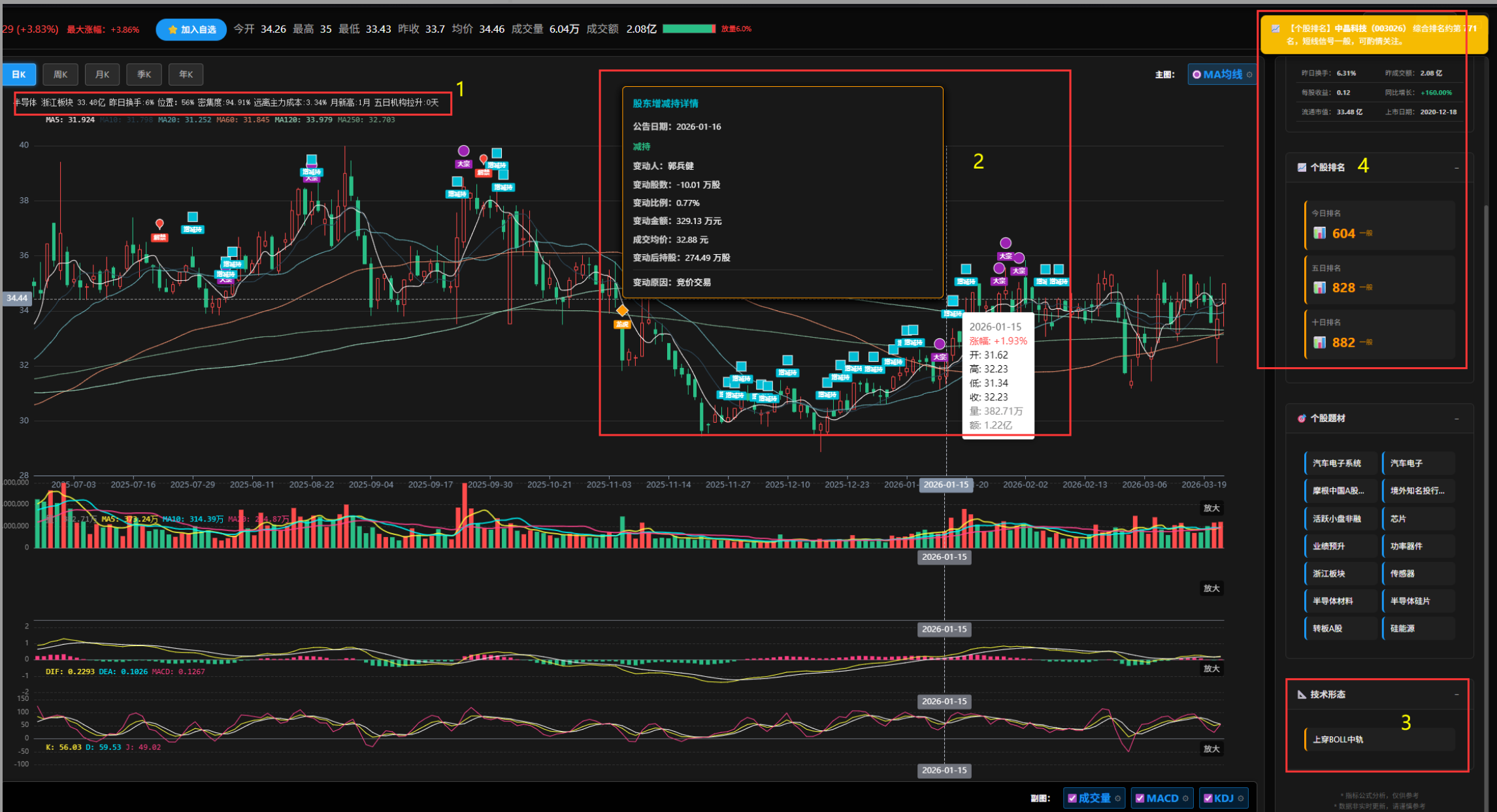
Task: Click the MACD indicator settings gear
Action: click(1185, 798)
